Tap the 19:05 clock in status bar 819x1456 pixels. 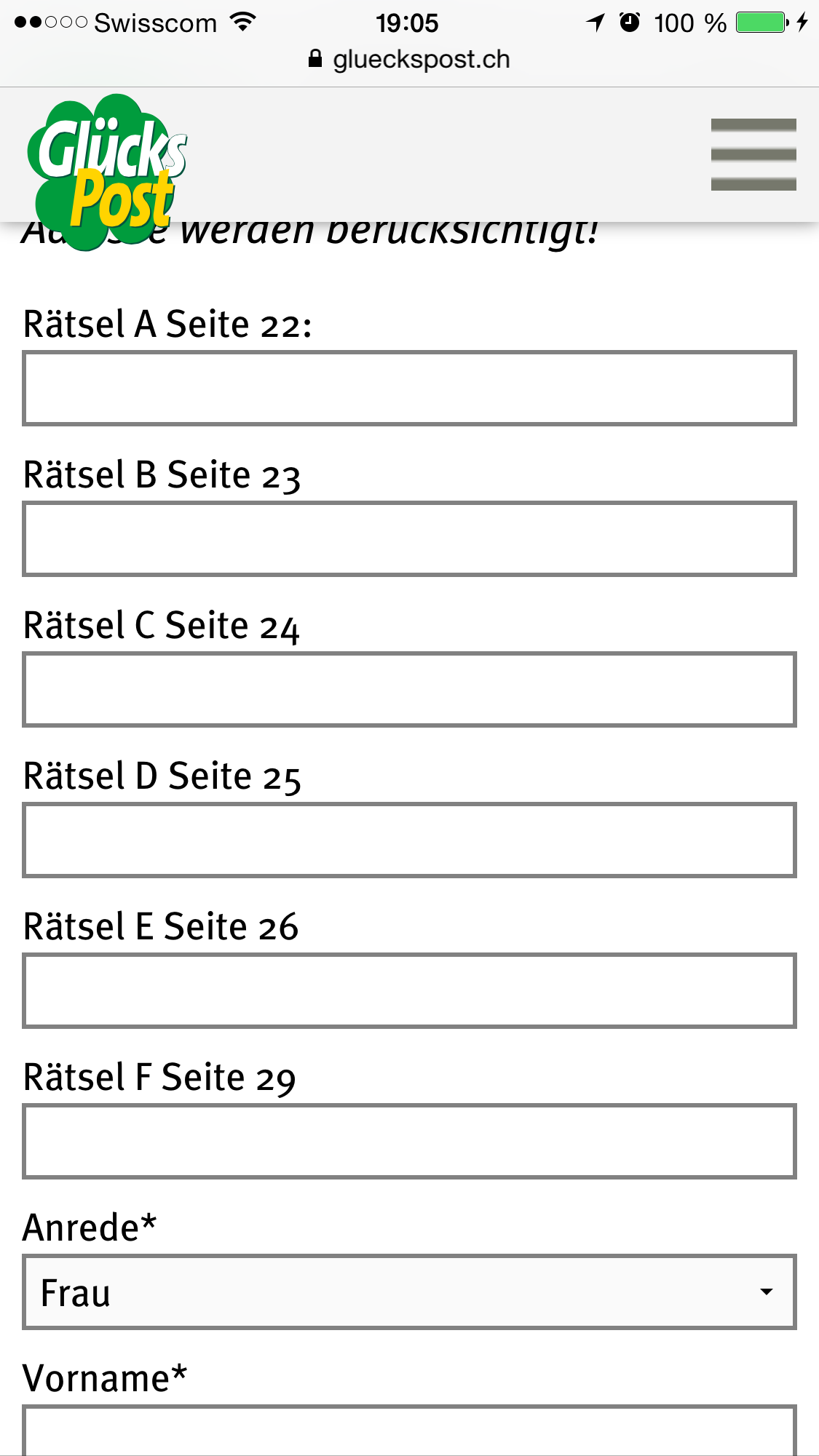(407, 23)
